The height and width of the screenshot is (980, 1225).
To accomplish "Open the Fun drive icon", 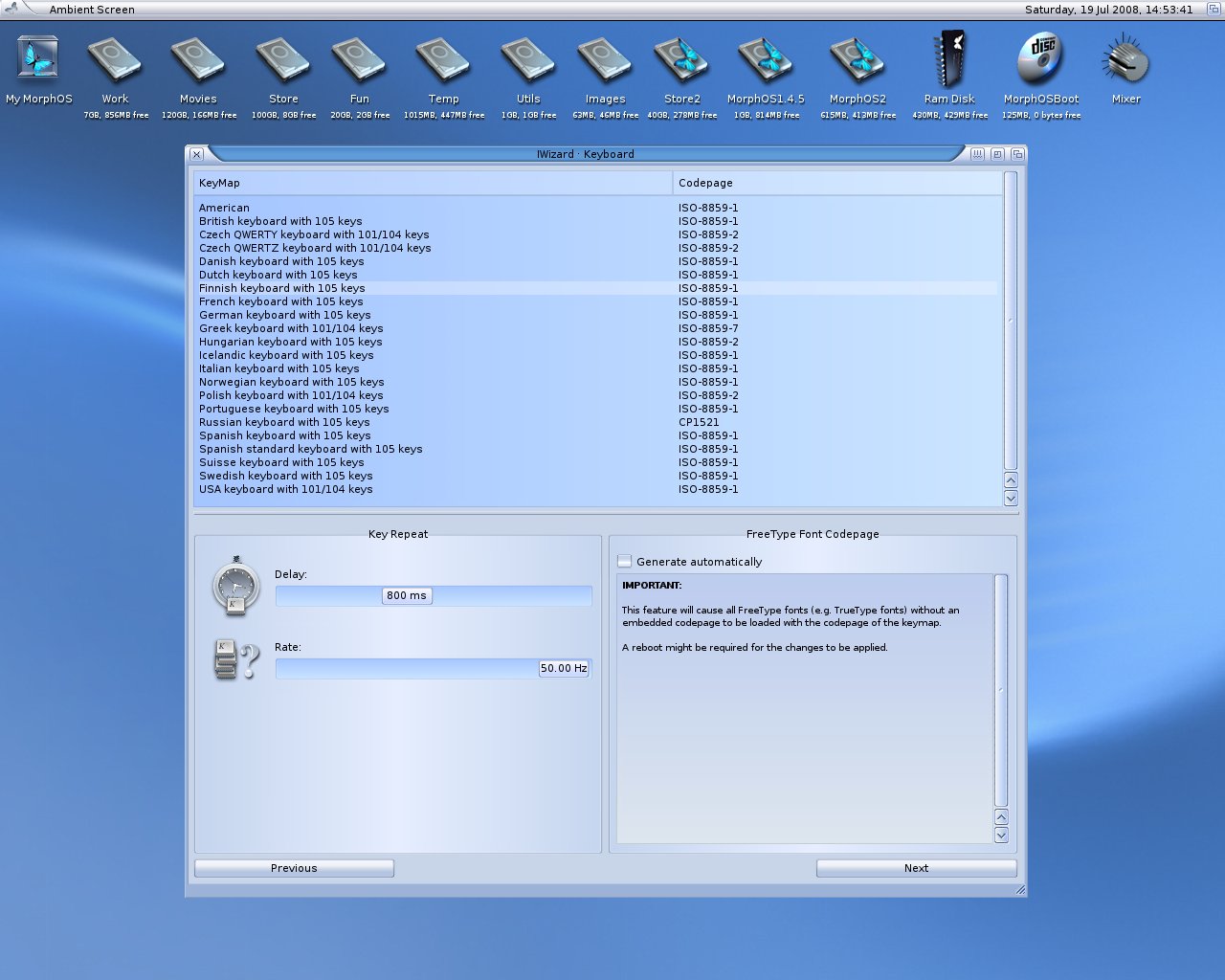I will 359,59.
